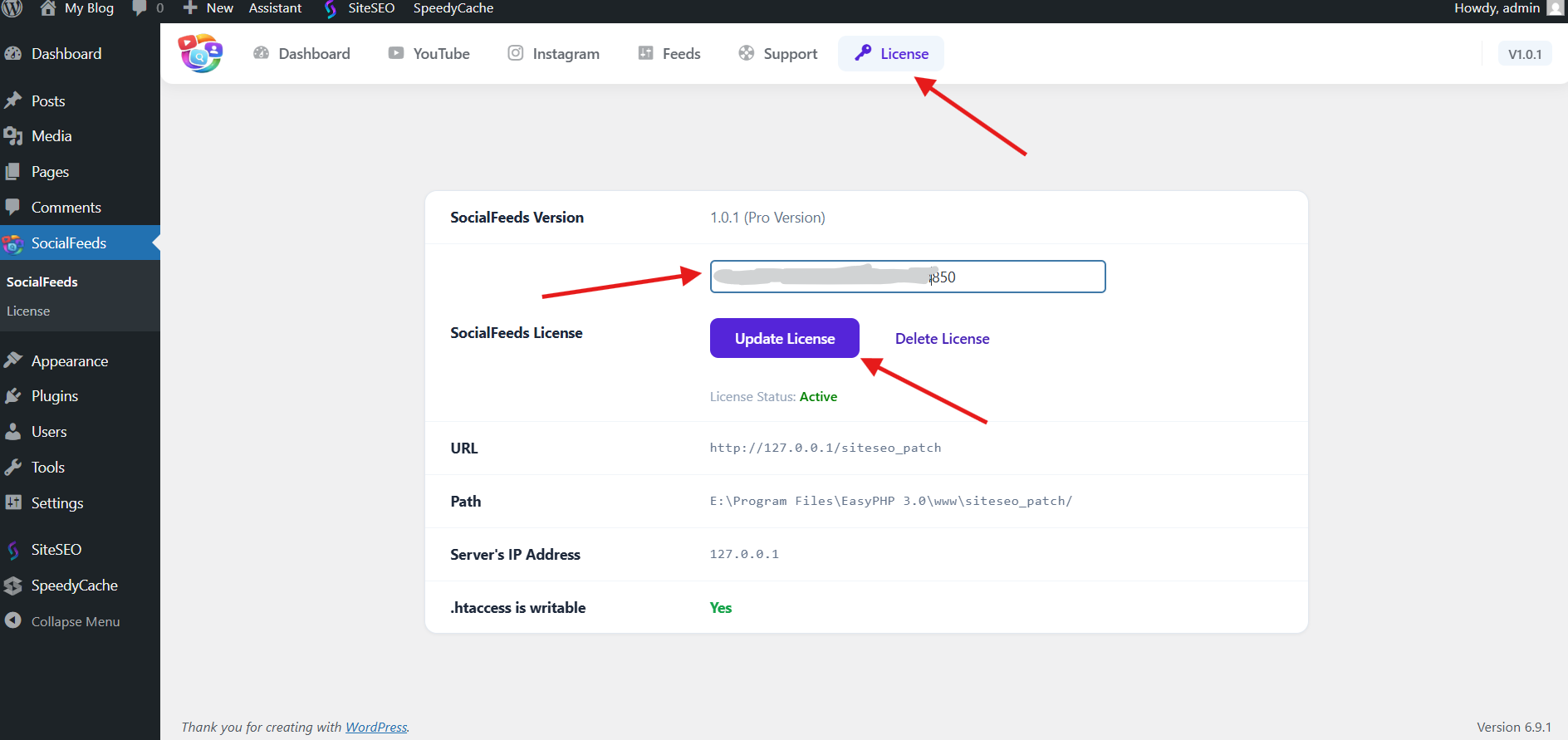Open SpeedyCache in the admin bar
The width and height of the screenshot is (1568, 740).
click(453, 7)
